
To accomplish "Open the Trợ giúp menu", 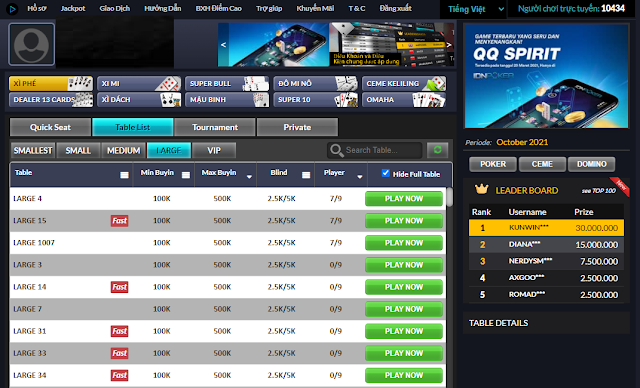I will coord(269,8).
